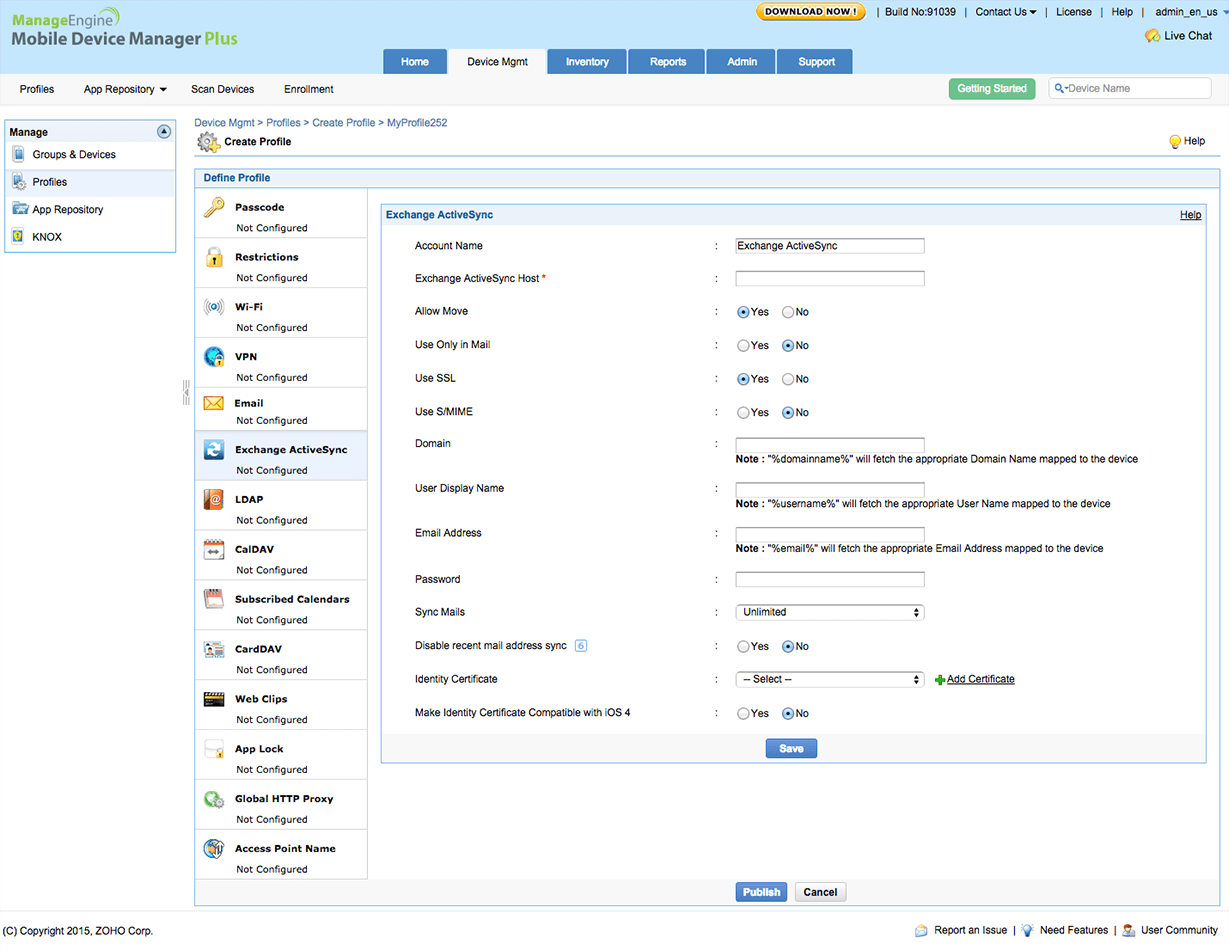
Task: Switch to the Home tab
Action: click(415, 62)
